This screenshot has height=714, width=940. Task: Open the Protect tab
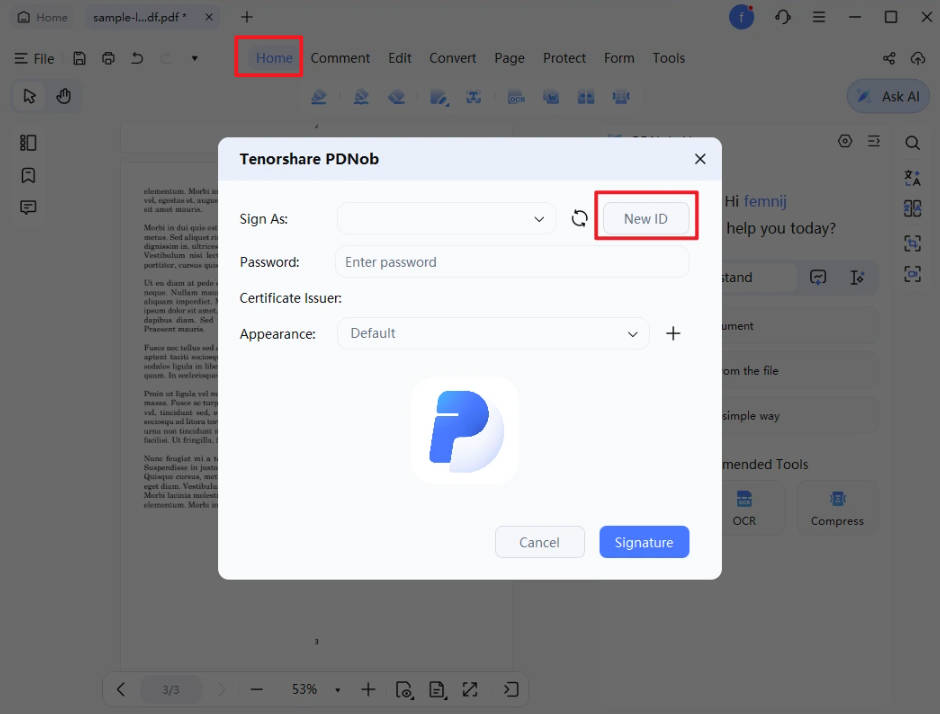564,58
